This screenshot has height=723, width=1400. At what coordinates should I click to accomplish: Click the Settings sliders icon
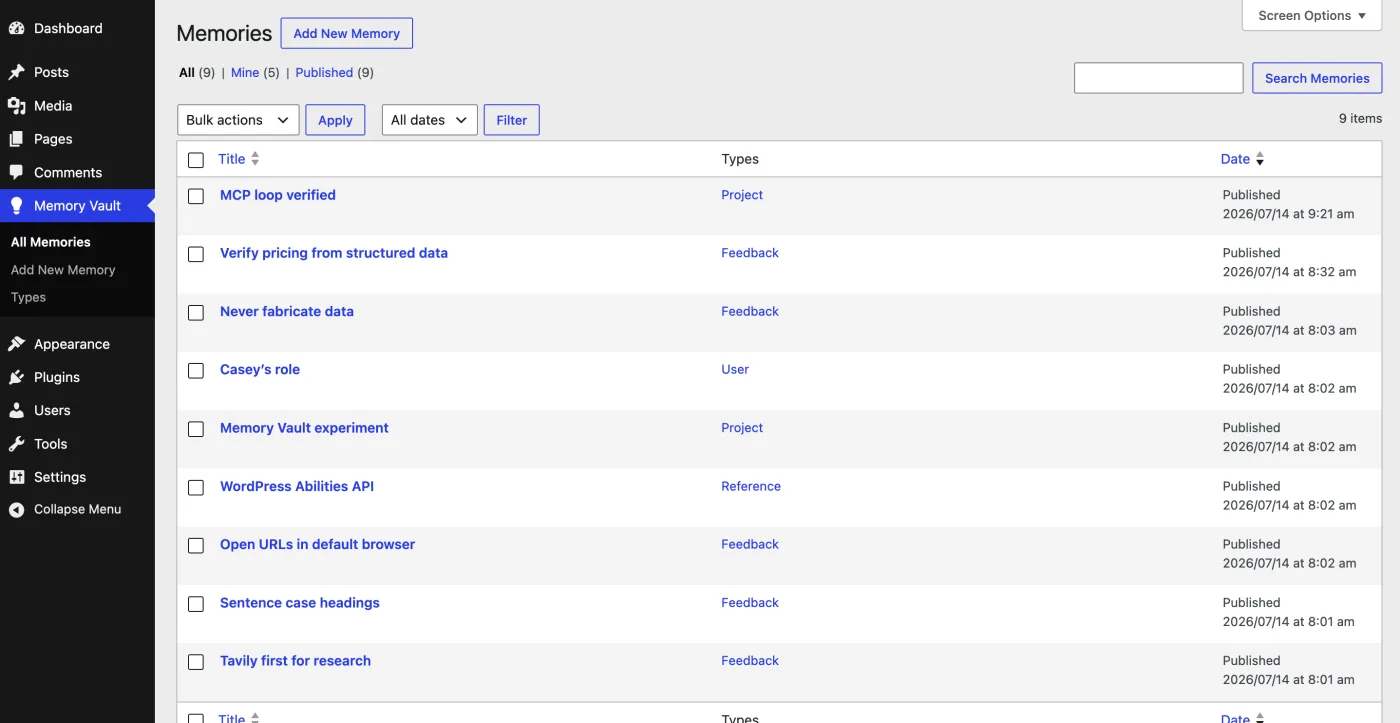[x=16, y=477]
